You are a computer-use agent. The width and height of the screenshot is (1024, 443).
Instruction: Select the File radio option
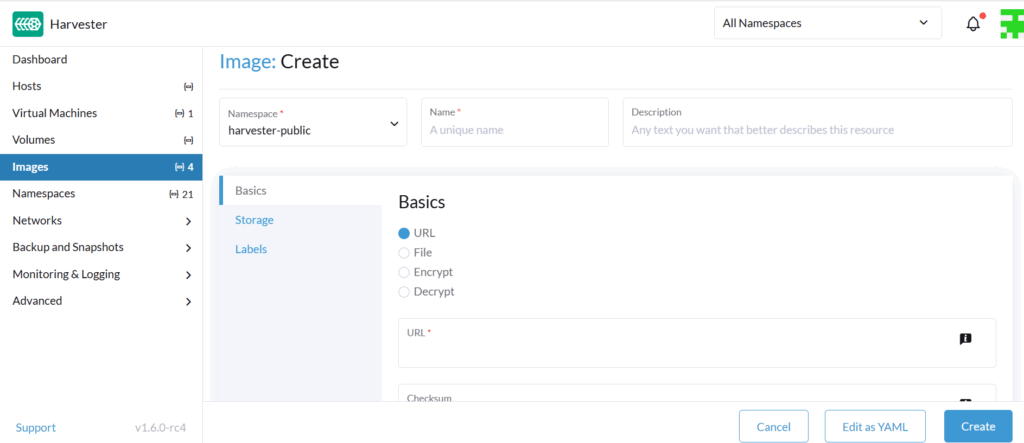(404, 253)
